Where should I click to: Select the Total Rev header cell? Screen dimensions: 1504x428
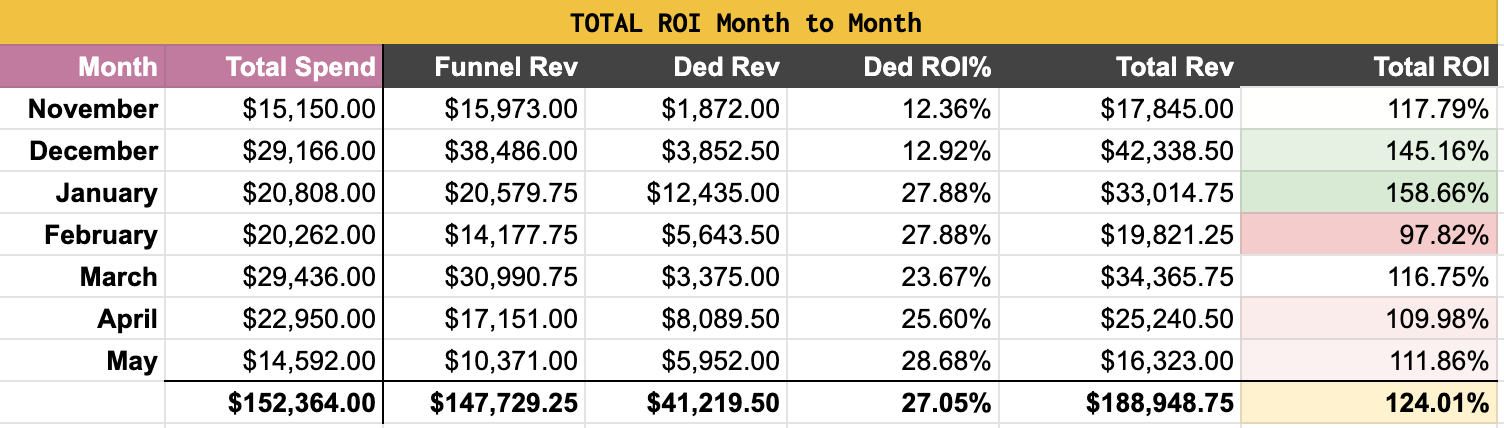pos(1119,66)
